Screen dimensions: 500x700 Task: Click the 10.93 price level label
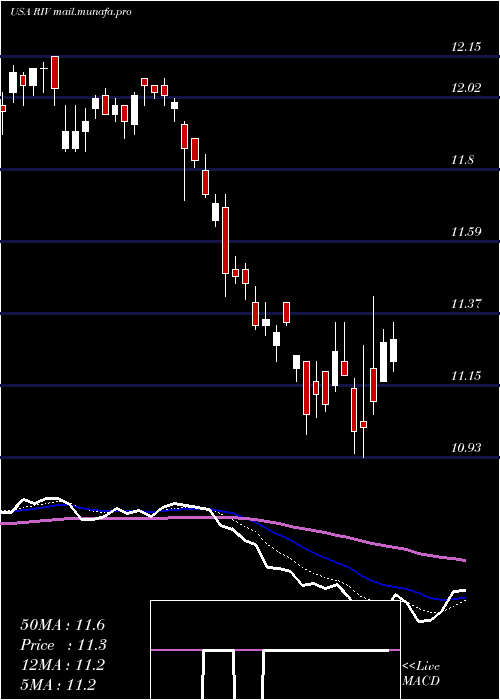[x=466, y=447]
